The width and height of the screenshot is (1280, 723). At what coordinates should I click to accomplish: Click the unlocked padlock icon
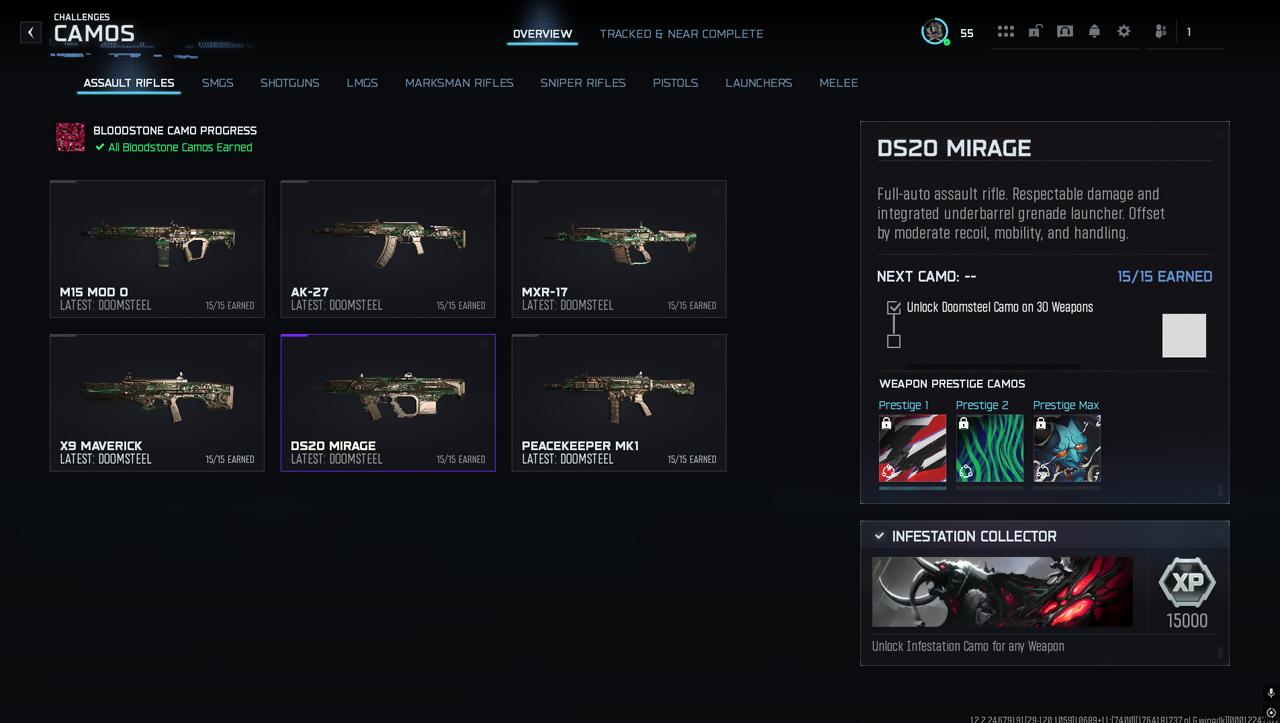click(1035, 32)
